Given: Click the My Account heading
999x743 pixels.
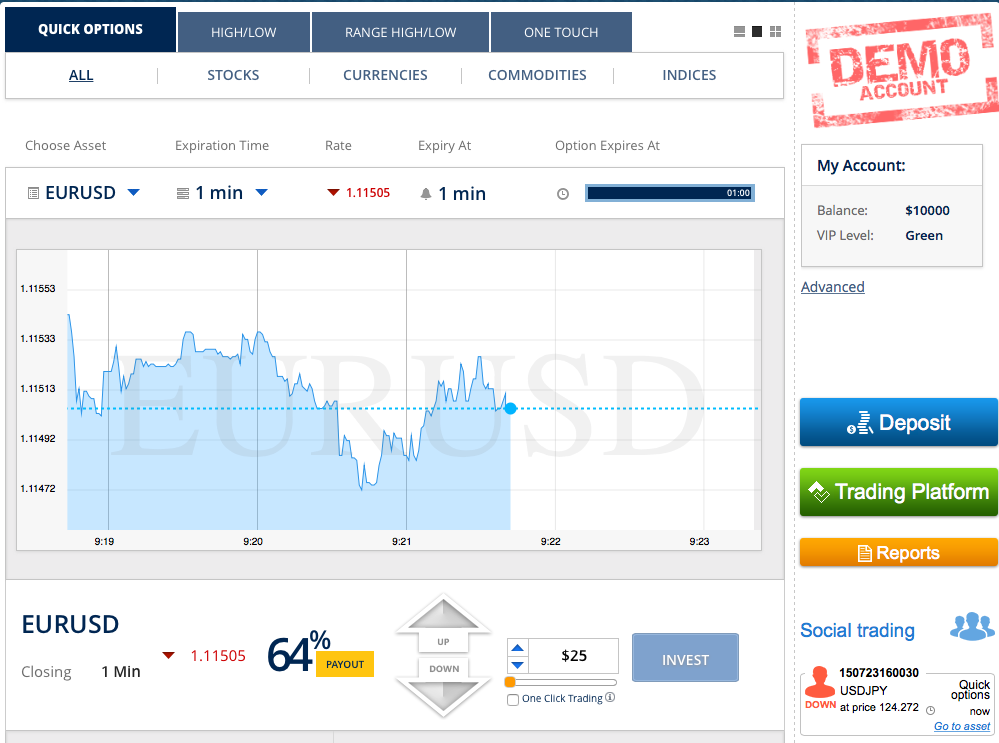Looking at the screenshot, I should (x=861, y=166).
